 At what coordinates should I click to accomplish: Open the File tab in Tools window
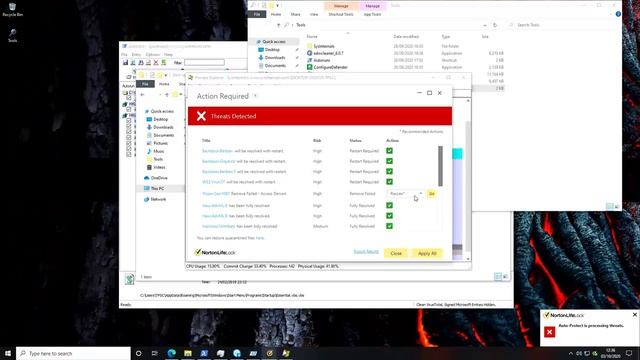(x=257, y=14)
